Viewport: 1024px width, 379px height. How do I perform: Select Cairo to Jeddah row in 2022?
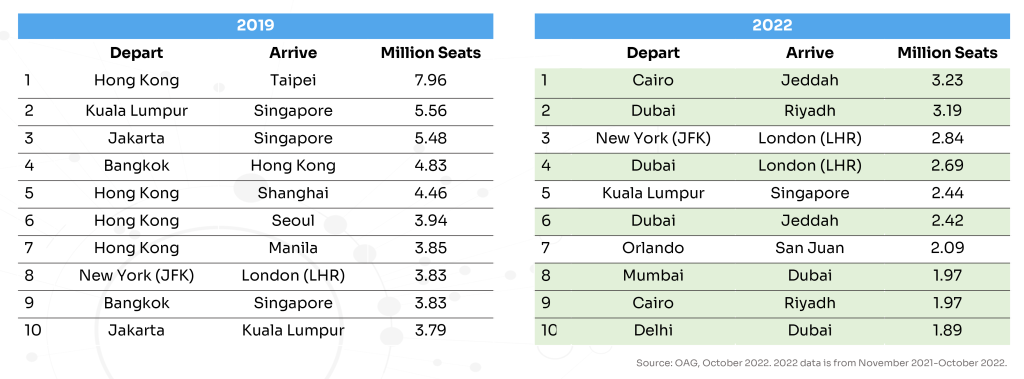(772, 80)
